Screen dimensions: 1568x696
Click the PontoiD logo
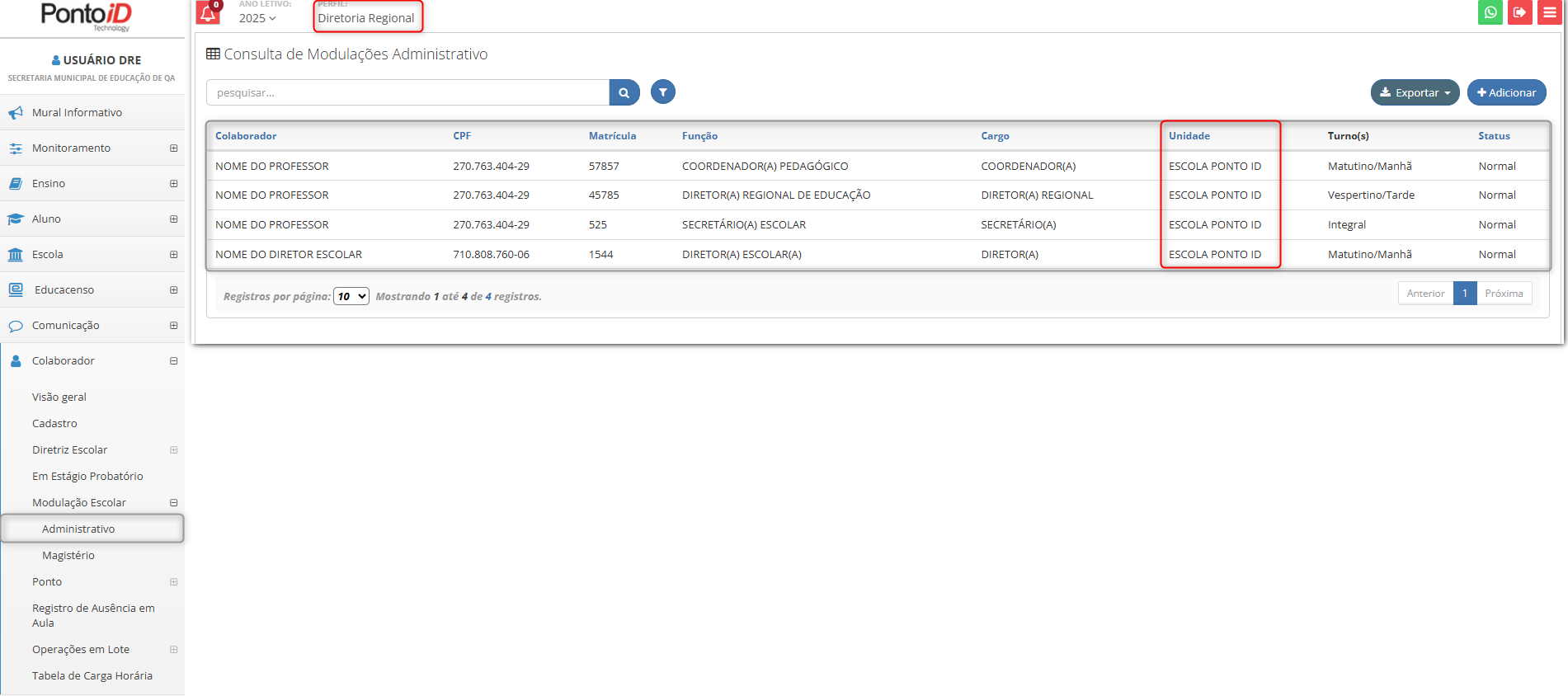(x=87, y=16)
